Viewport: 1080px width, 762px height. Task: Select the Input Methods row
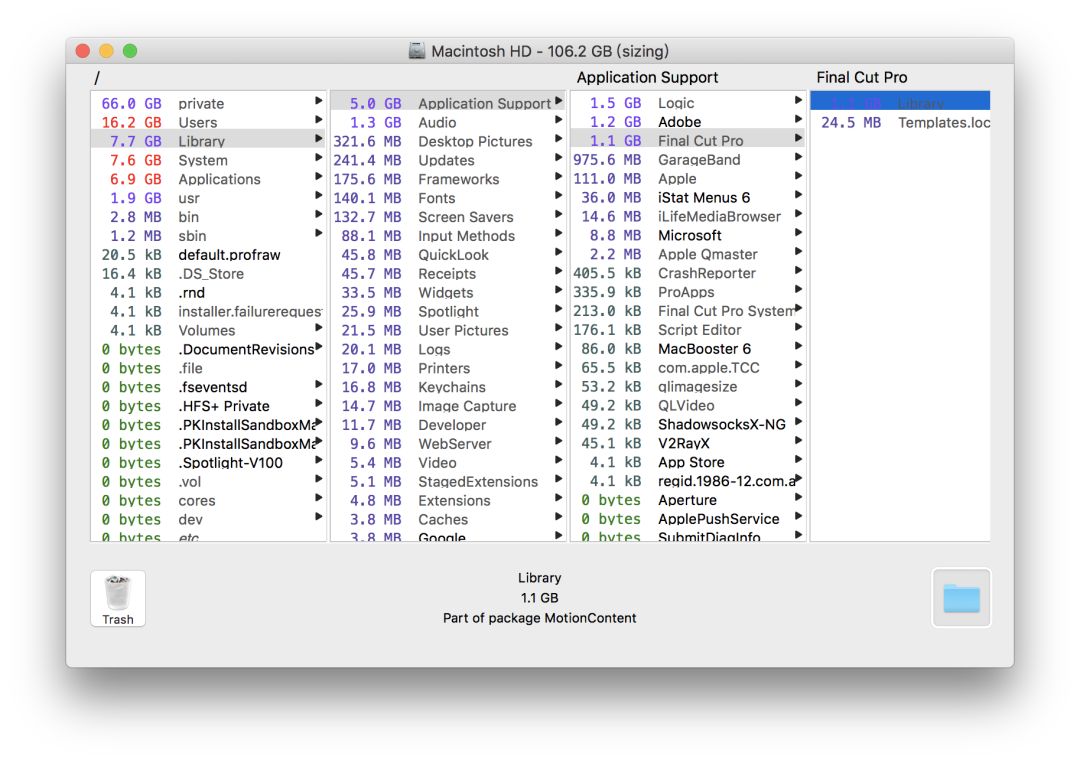[x=448, y=236]
